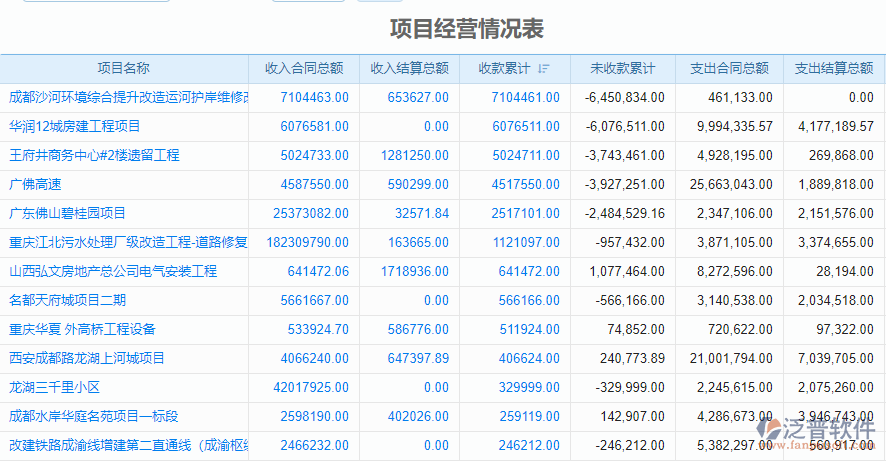Click income contract amount 4587550.00
Screen dimensions: 886x461
315,184
